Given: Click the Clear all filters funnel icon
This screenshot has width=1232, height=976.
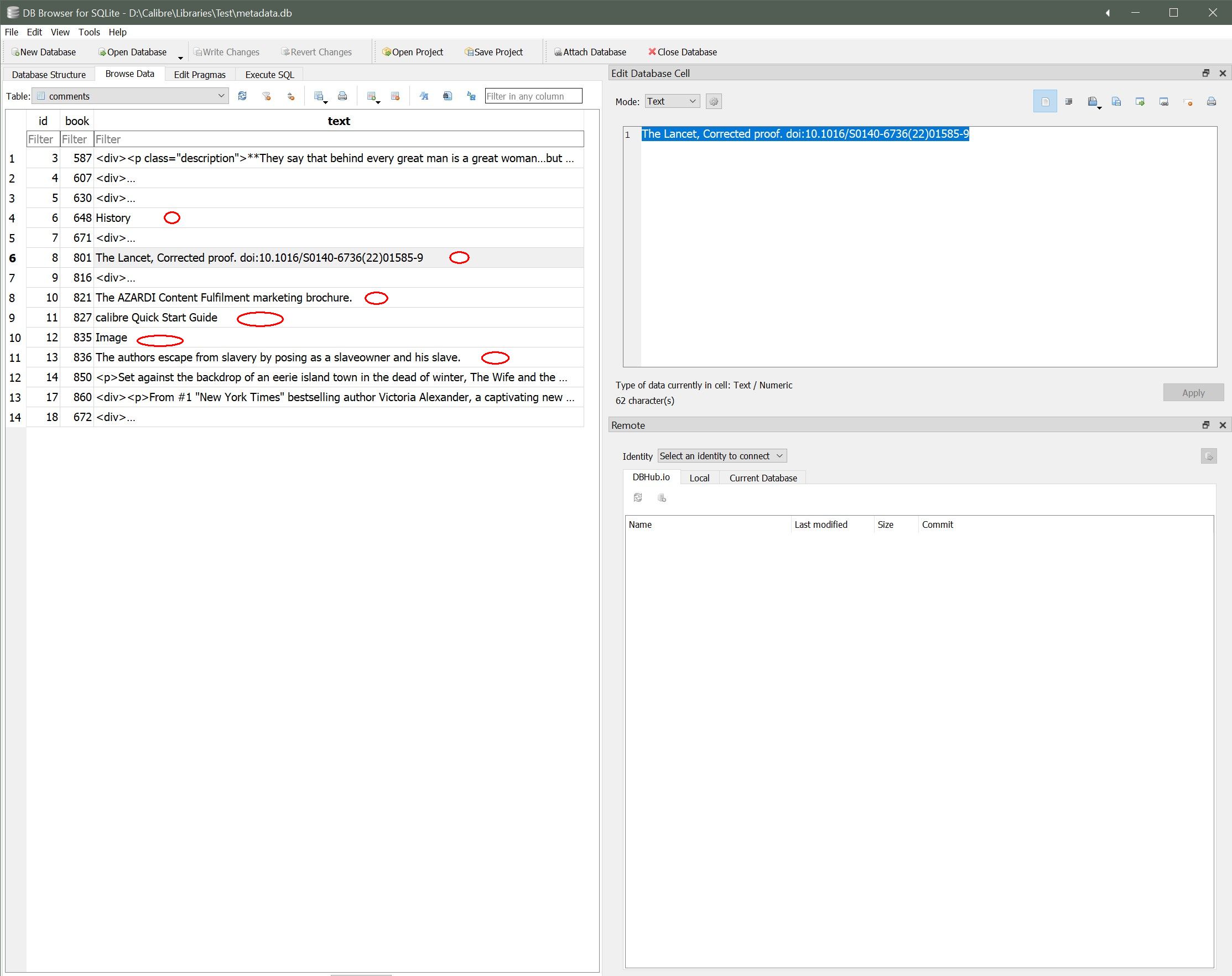Looking at the screenshot, I should pos(266,96).
